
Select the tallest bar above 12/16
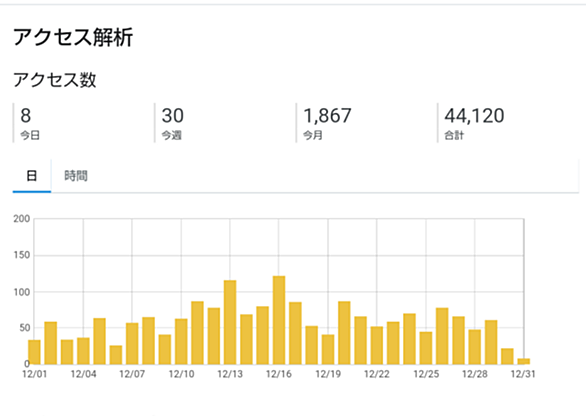(279, 320)
